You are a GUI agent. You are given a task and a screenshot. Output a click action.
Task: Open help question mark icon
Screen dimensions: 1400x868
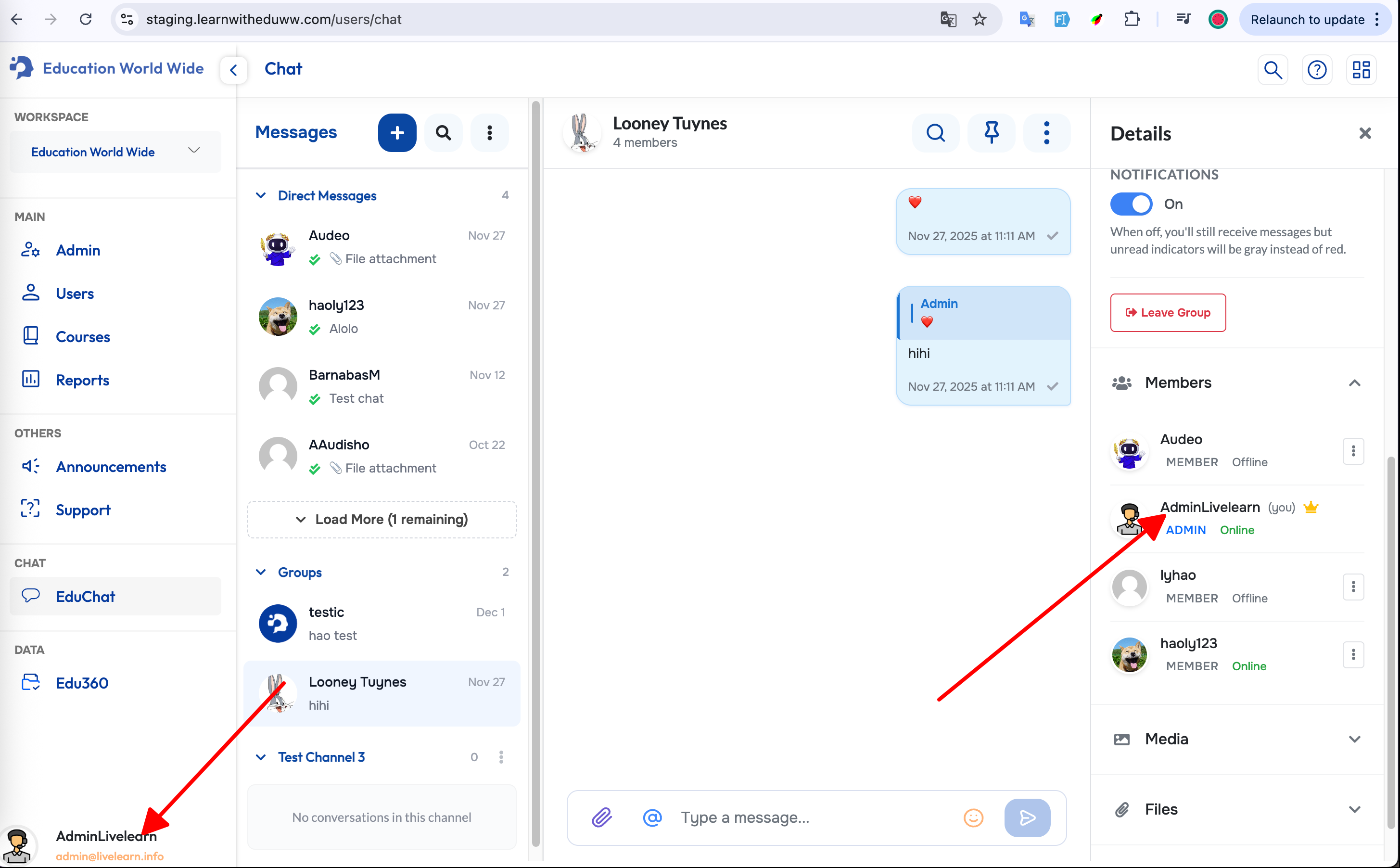tap(1317, 69)
